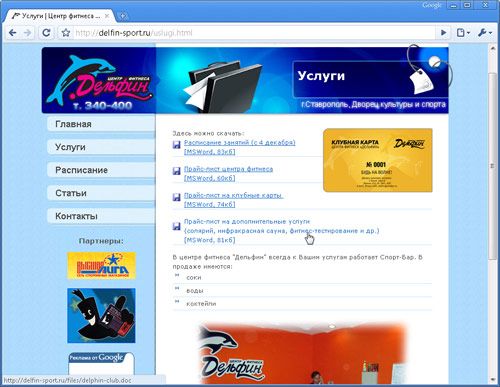Click the Здесь можно скачать: text
This screenshot has width=500, height=387.
208,133
